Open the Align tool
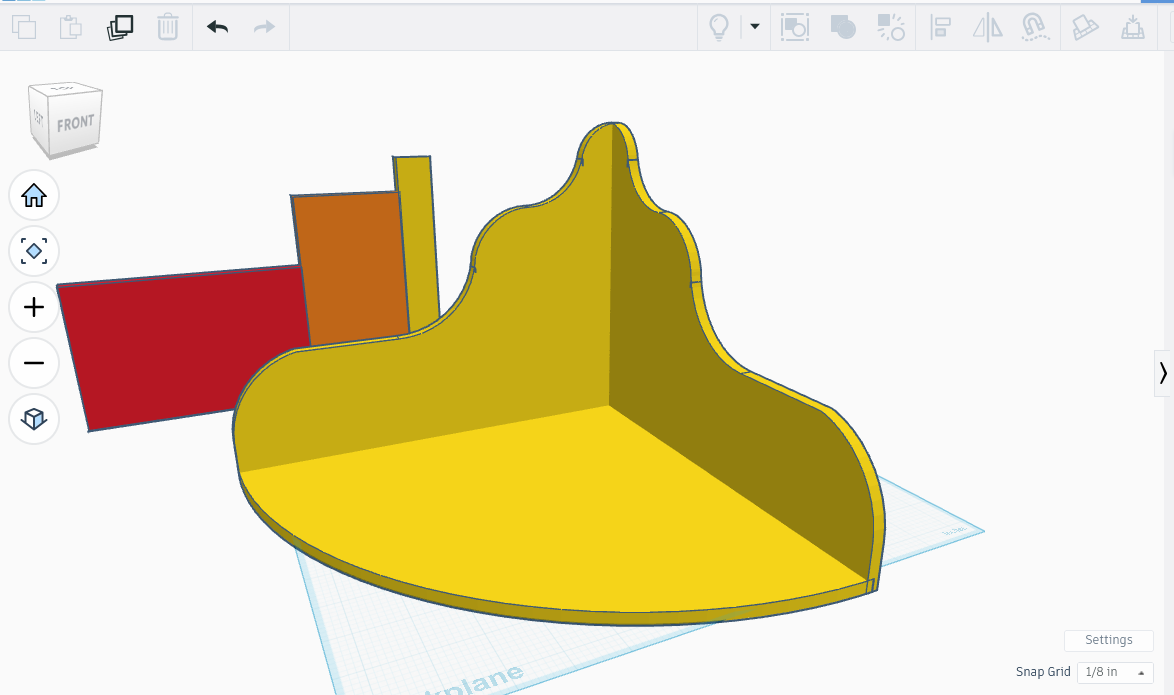1174x695 pixels. pos(940,27)
